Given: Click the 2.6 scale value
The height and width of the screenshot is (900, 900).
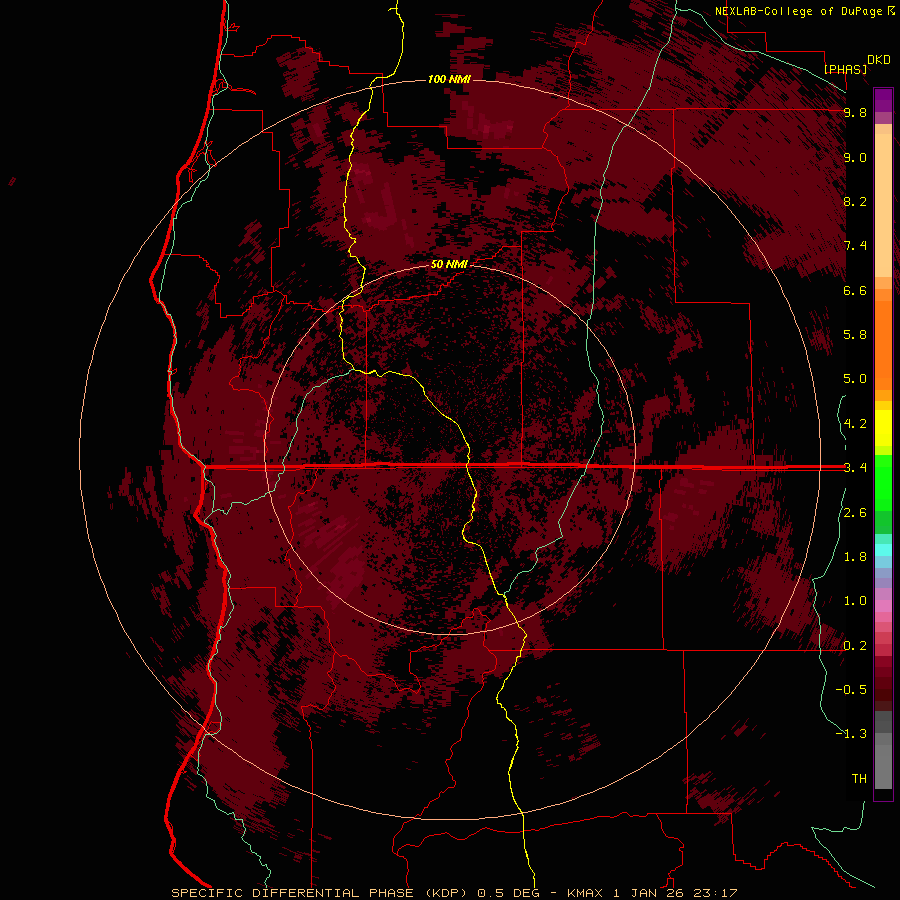Looking at the screenshot, I should (855, 513).
